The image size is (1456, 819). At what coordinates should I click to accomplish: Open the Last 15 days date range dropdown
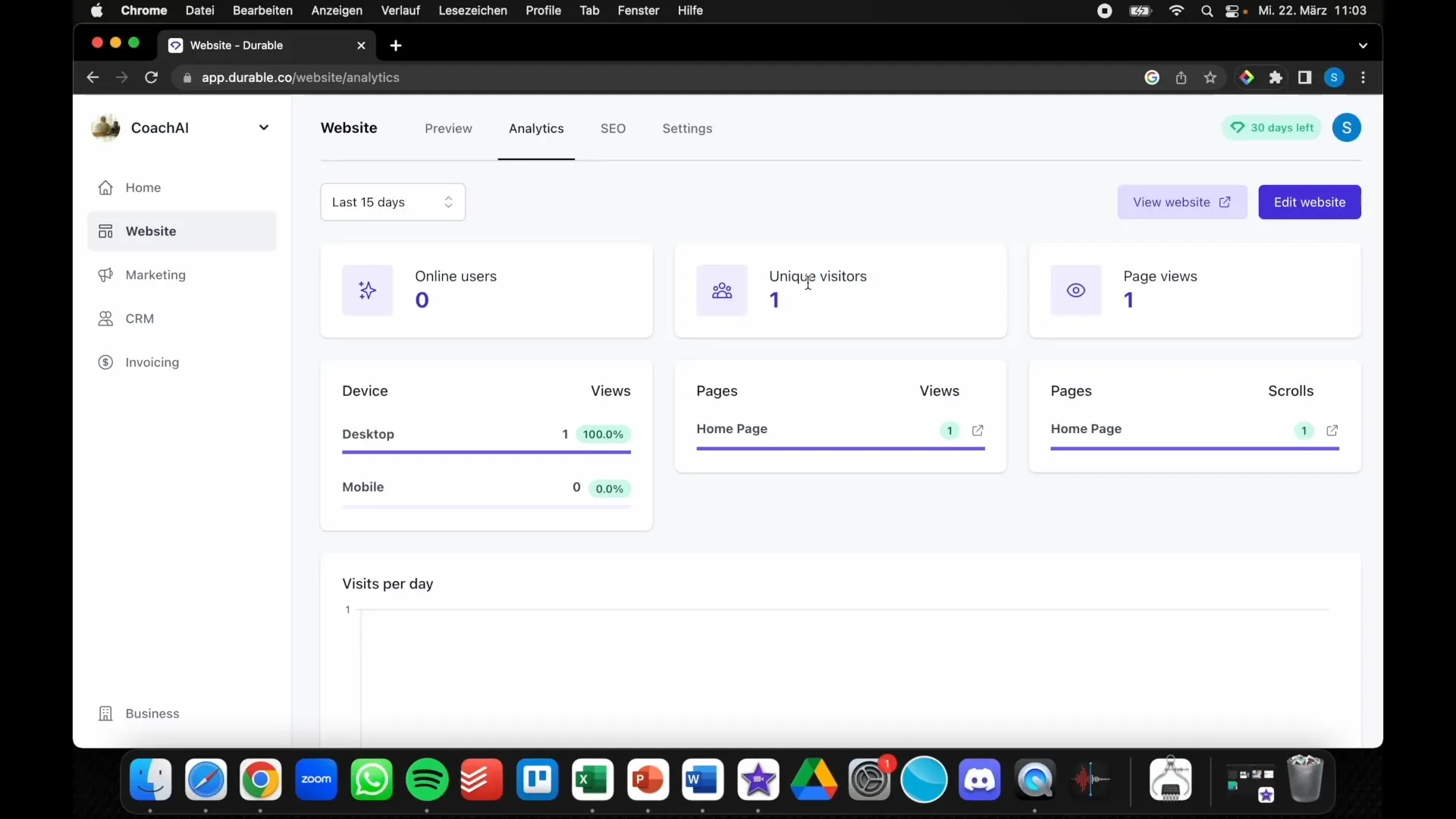click(x=393, y=202)
